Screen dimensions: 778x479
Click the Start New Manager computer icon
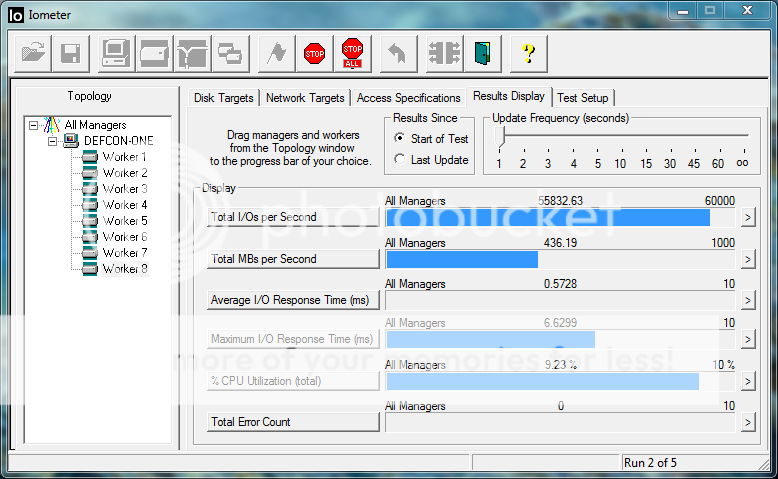coord(116,53)
